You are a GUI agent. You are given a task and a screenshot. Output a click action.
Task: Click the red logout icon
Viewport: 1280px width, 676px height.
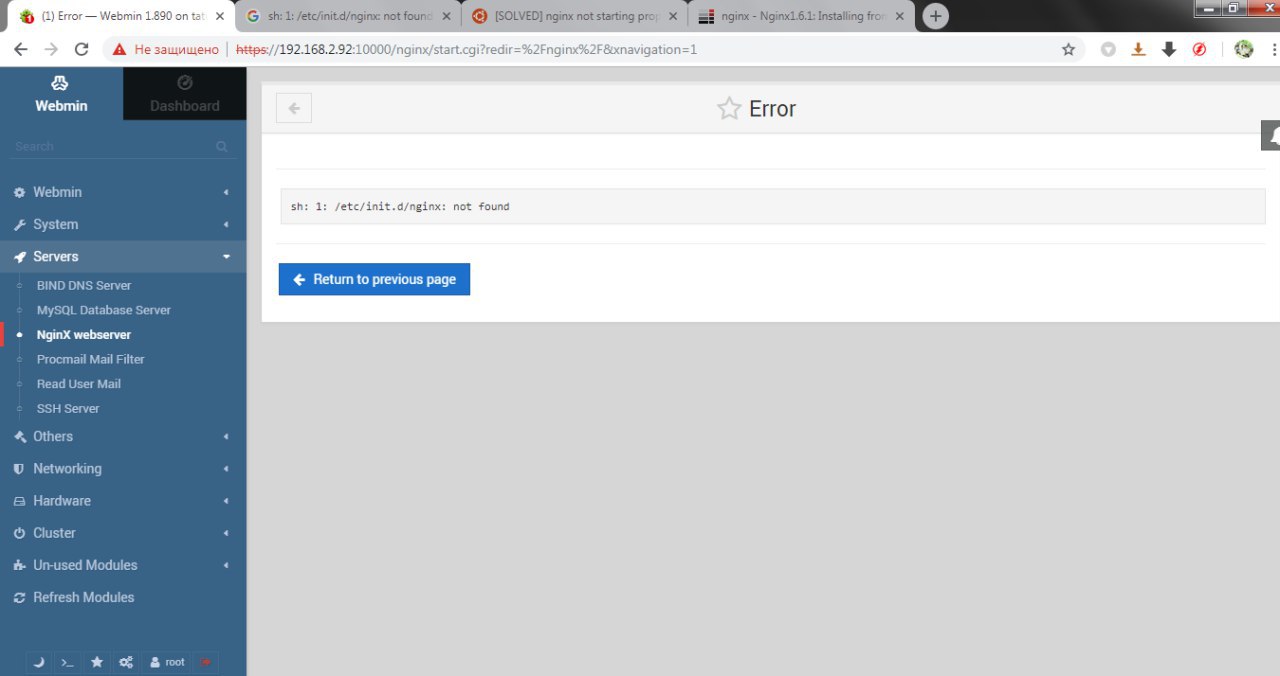tap(205, 662)
